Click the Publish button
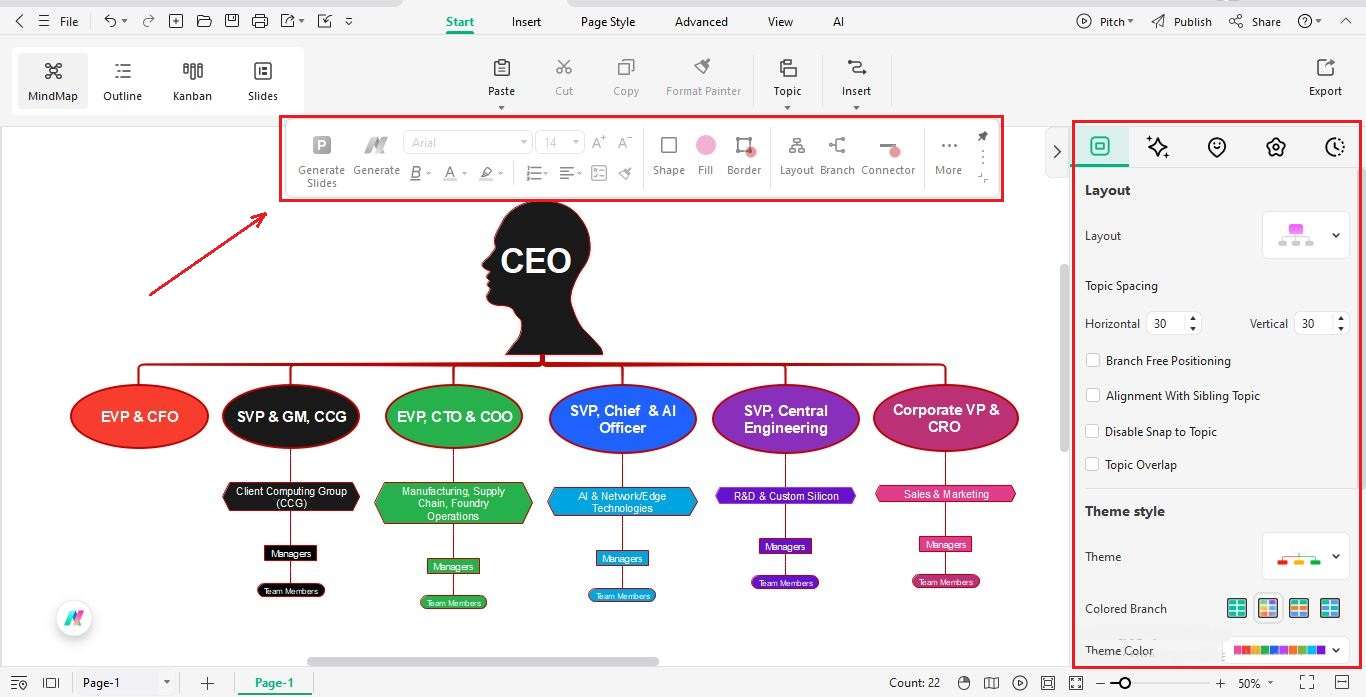Screen dimensions: 1366x697 1191,20
